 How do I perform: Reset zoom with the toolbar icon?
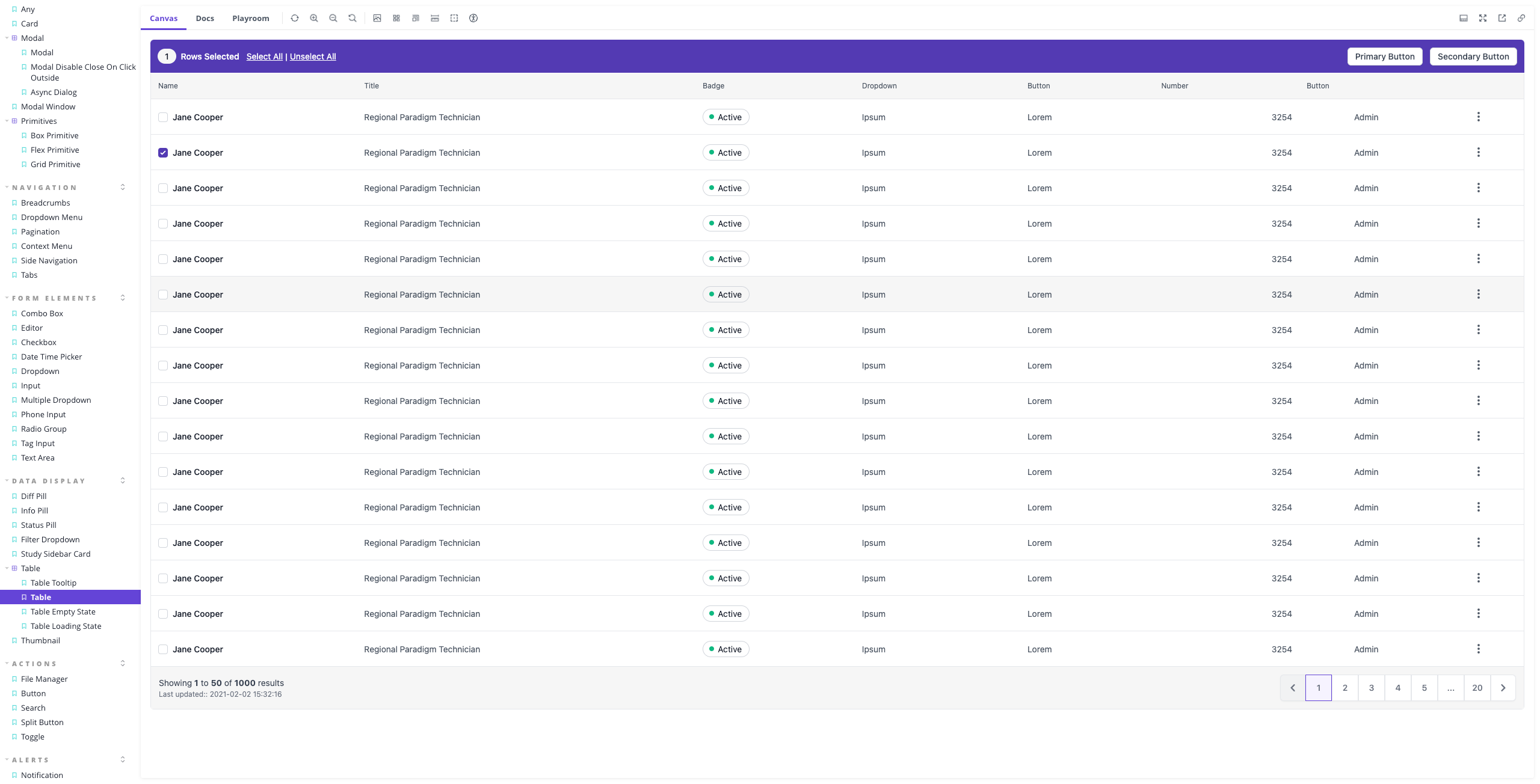(353, 18)
